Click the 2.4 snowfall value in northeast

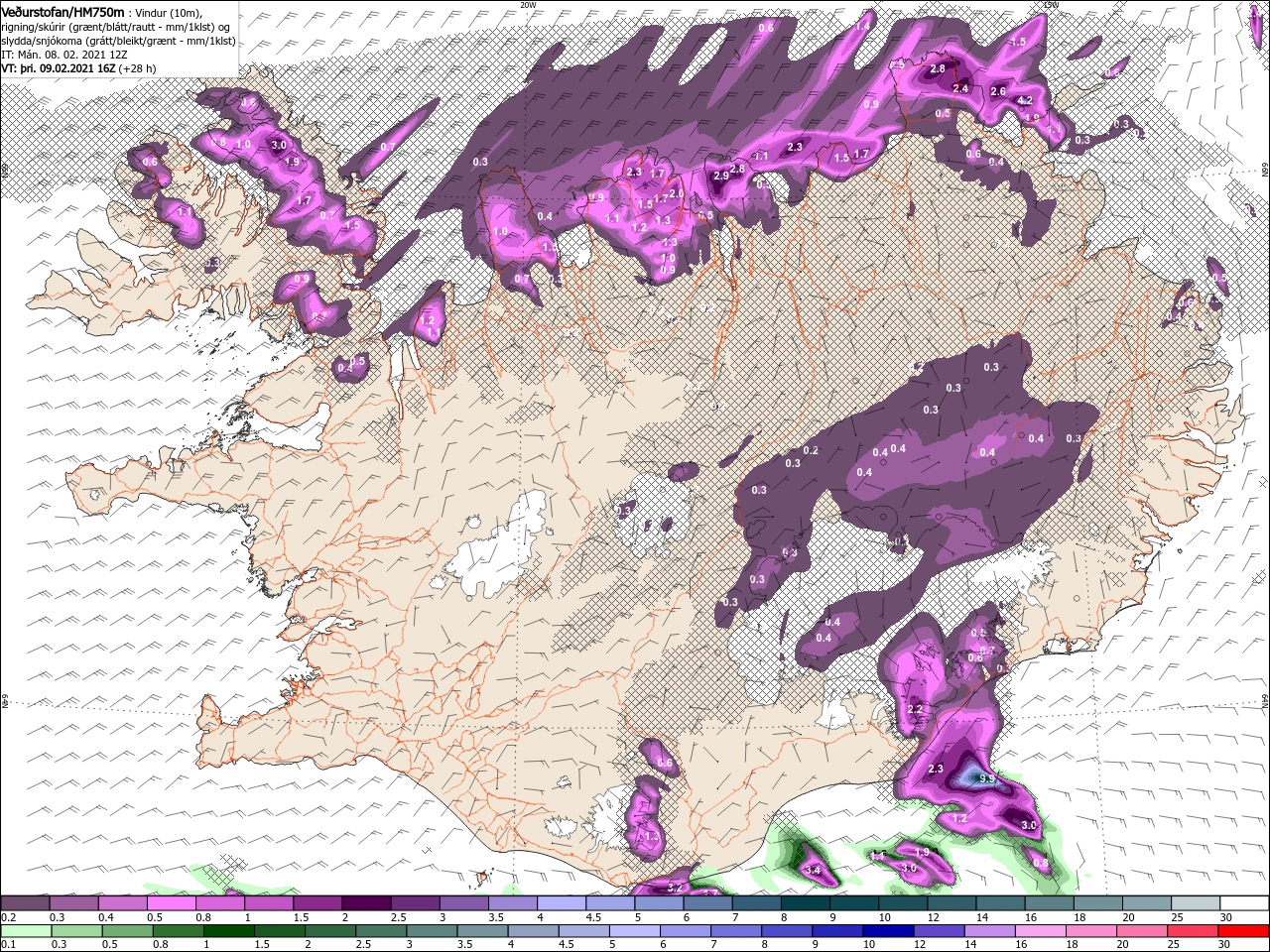pyautogui.click(x=960, y=88)
